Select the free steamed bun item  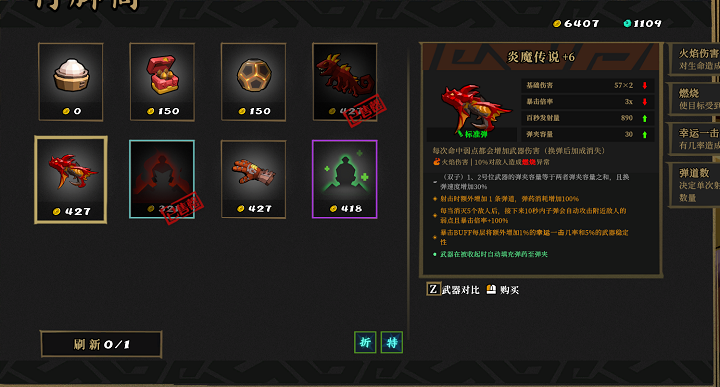pyautogui.click(x=71, y=82)
